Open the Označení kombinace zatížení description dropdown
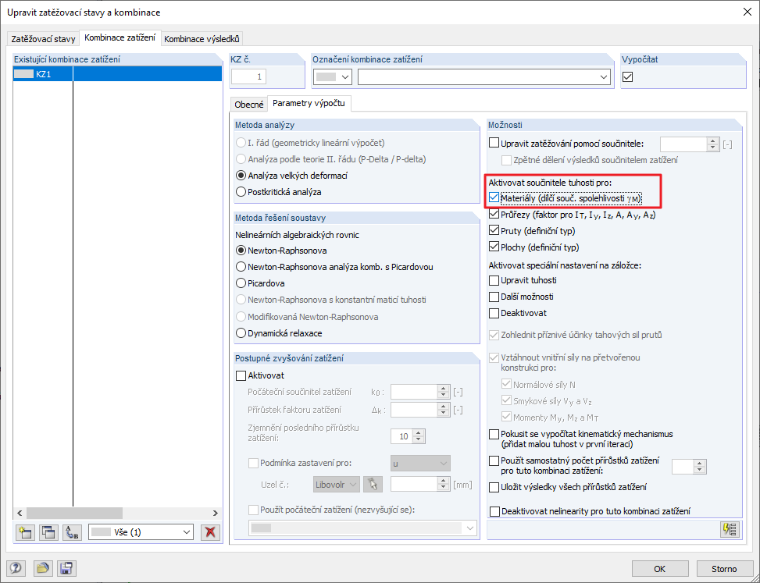Viewport: 760px width, 583px height. click(484, 77)
